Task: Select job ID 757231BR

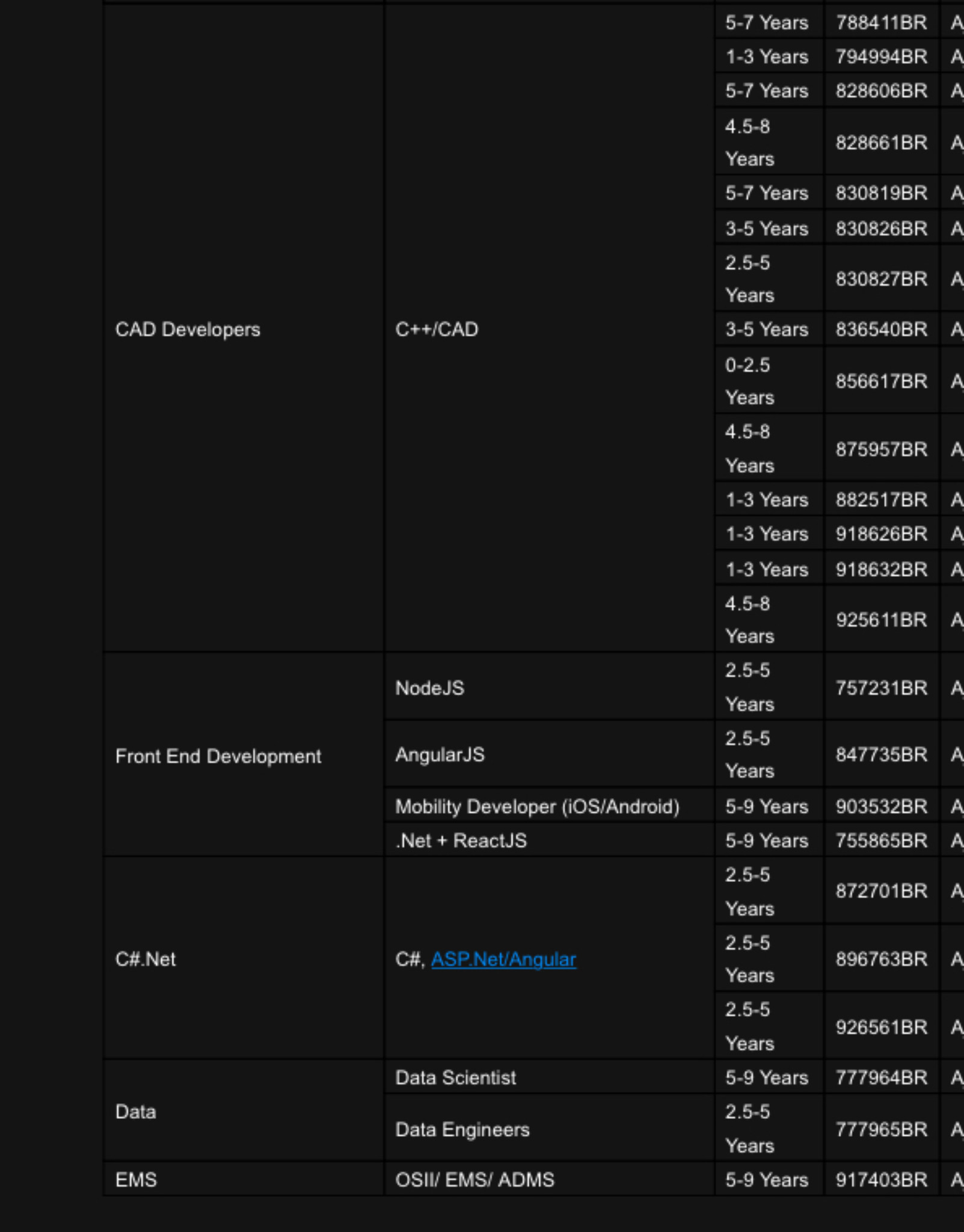Action: pyautogui.click(x=881, y=687)
